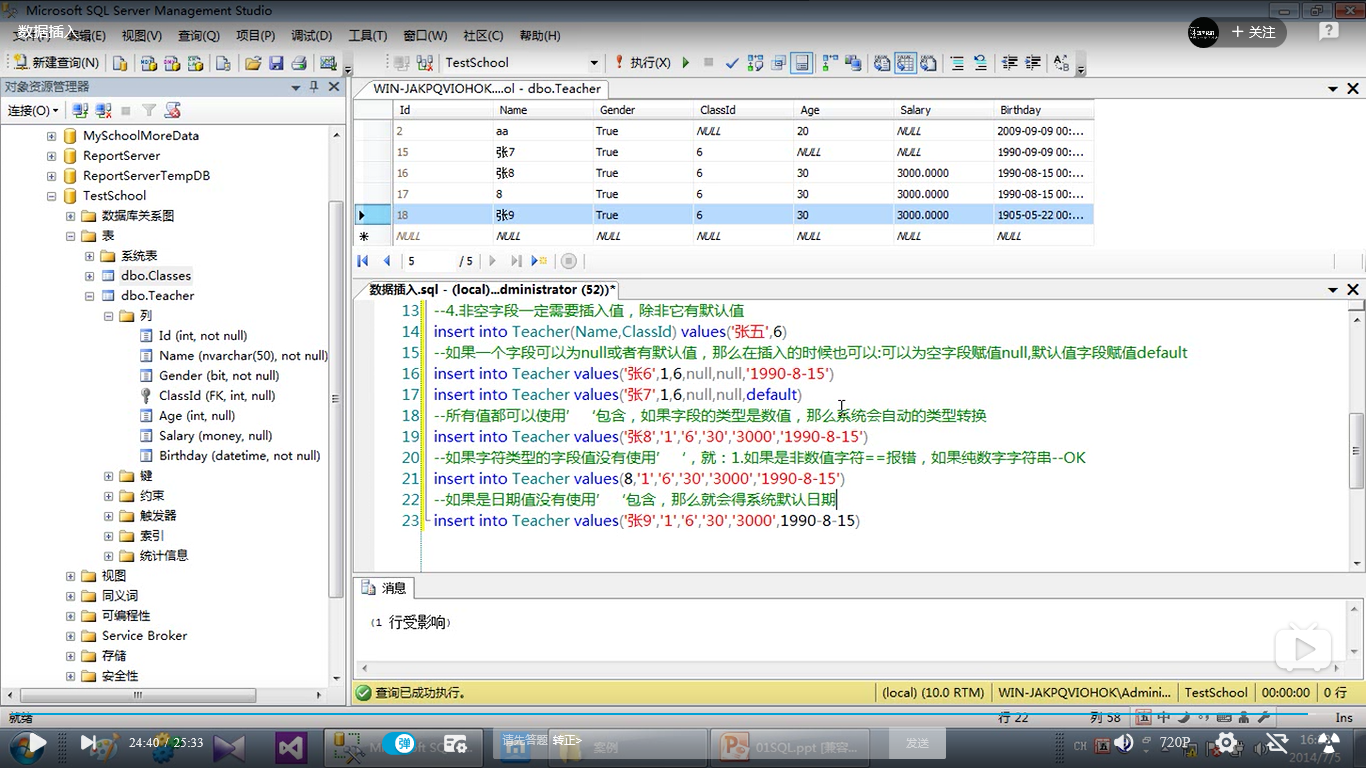Click the video play button at bottom left
Image resolution: width=1366 pixels, height=768 pixels.
[36, 743]
